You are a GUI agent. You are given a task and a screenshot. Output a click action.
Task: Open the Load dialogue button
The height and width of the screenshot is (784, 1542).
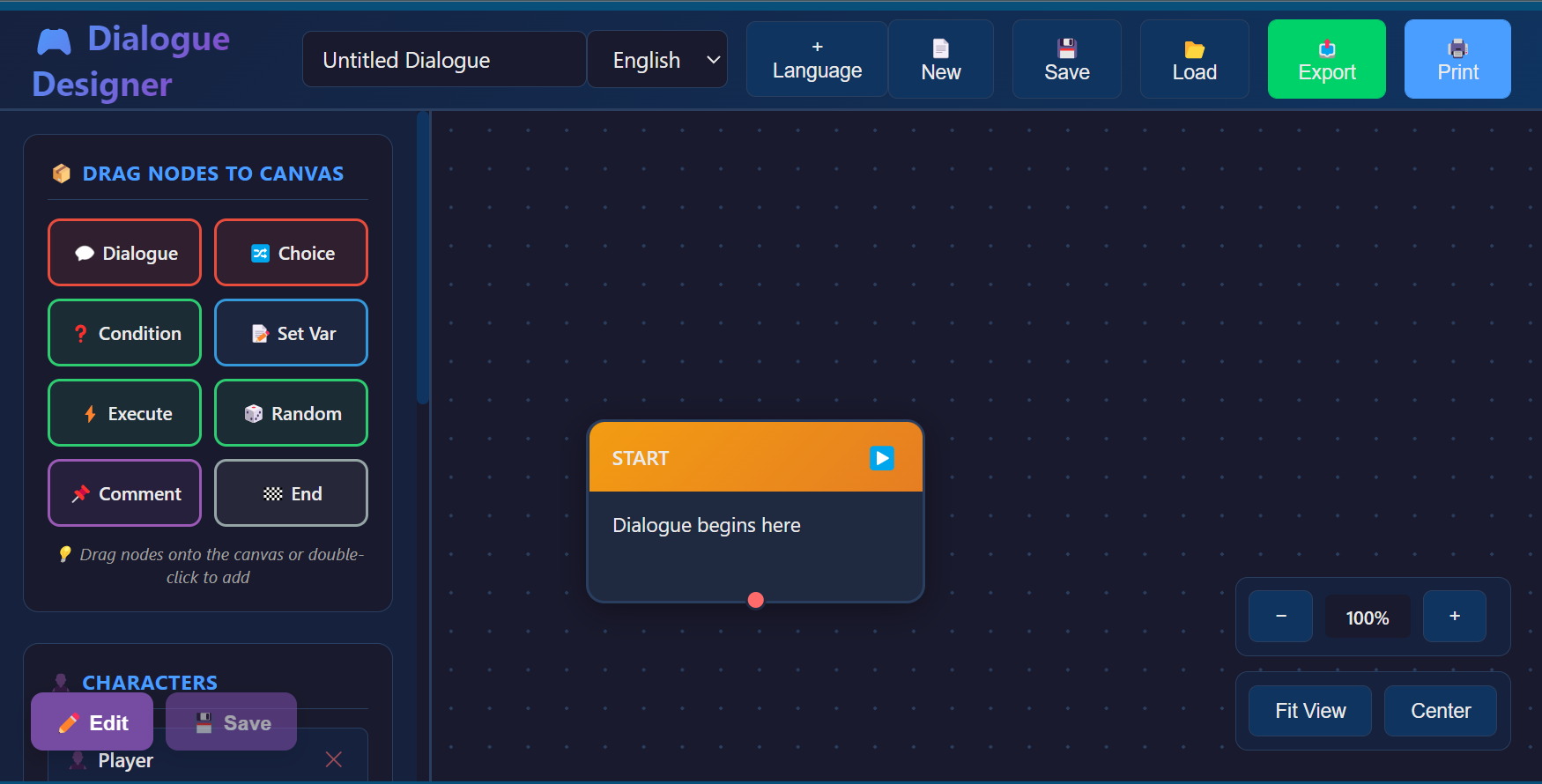click(x=1195, y=59)
